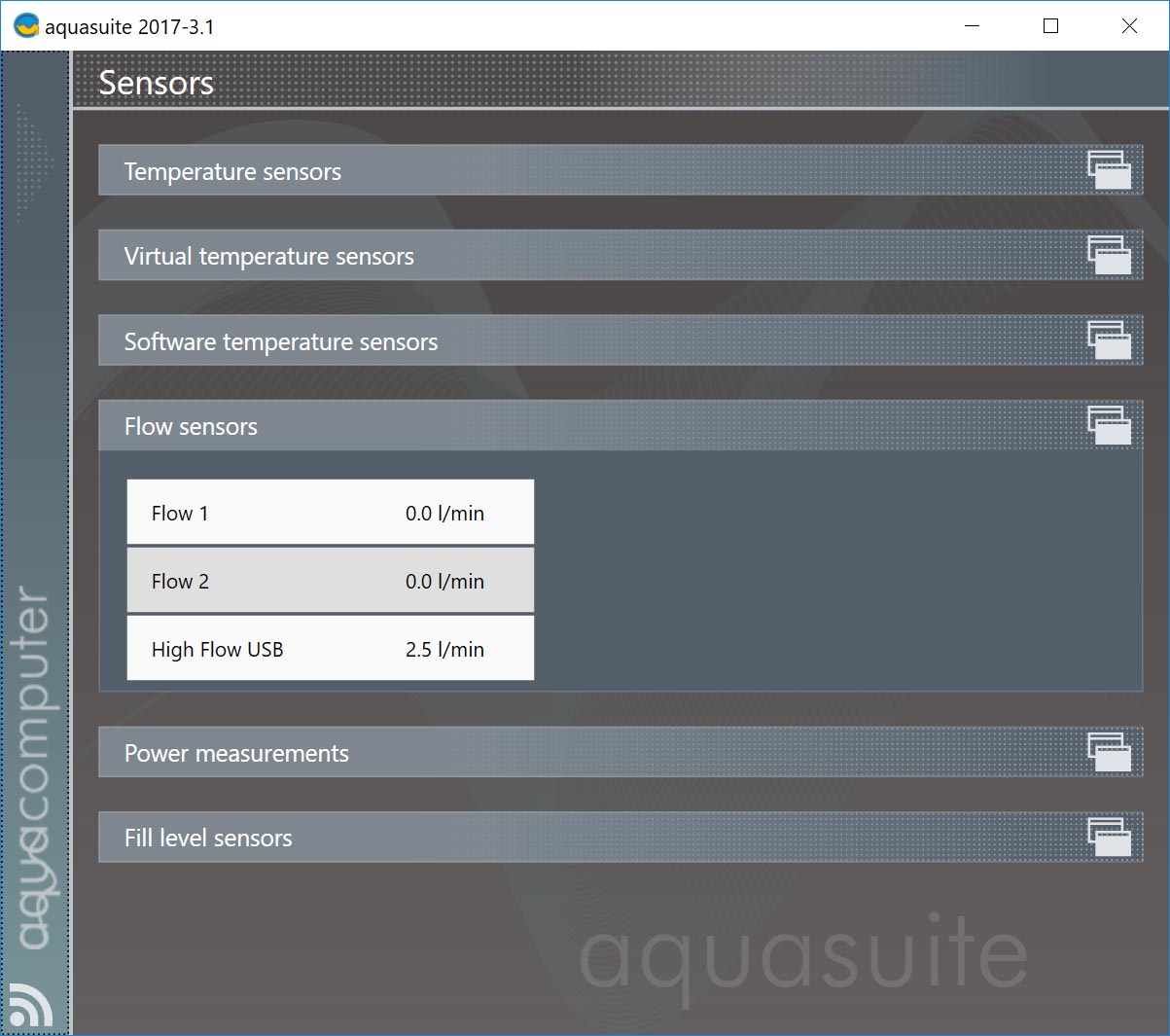Expand the Power measurements section
Image resolution: width=1170 pixels, height=1036 pixels.
click(x=620, y=752)
